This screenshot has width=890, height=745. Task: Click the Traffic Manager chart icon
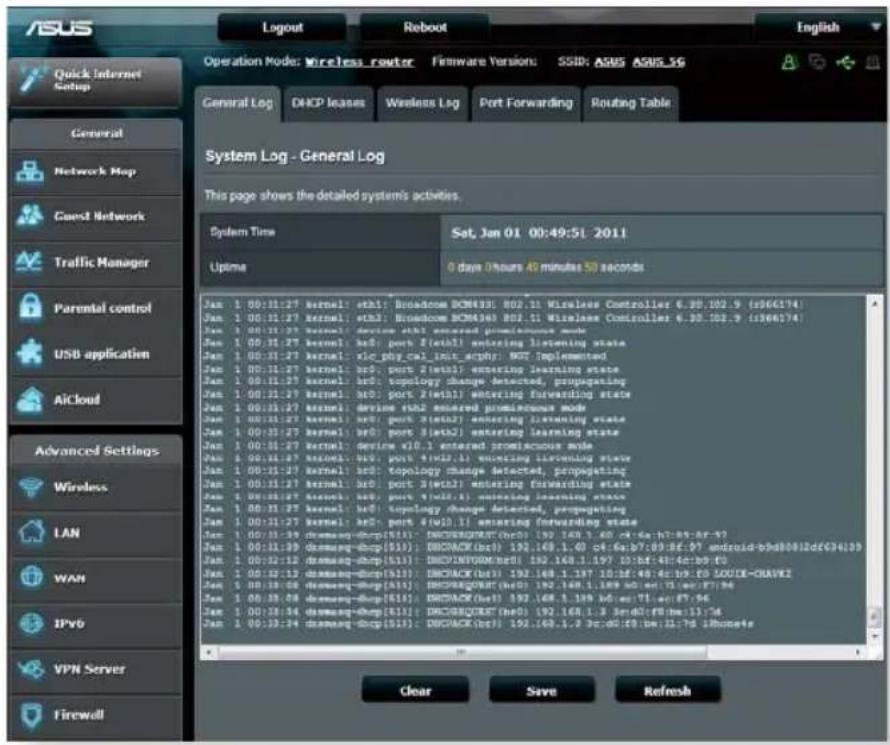[30, 262]
